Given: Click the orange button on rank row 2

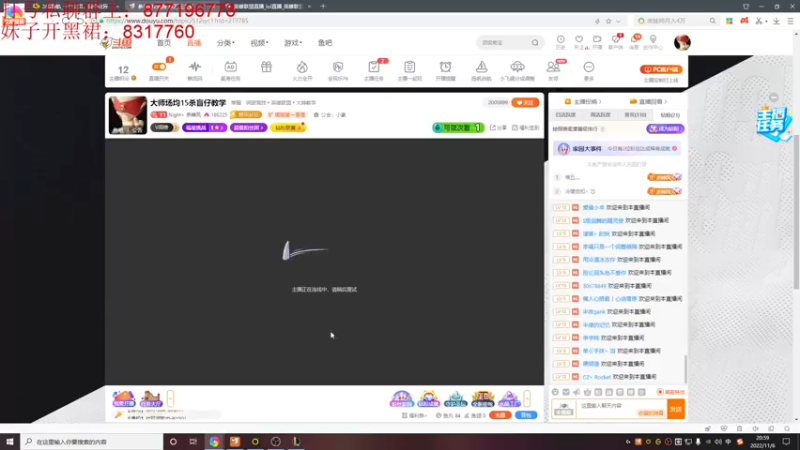Looking at the screenshot, I should (664, 191).
